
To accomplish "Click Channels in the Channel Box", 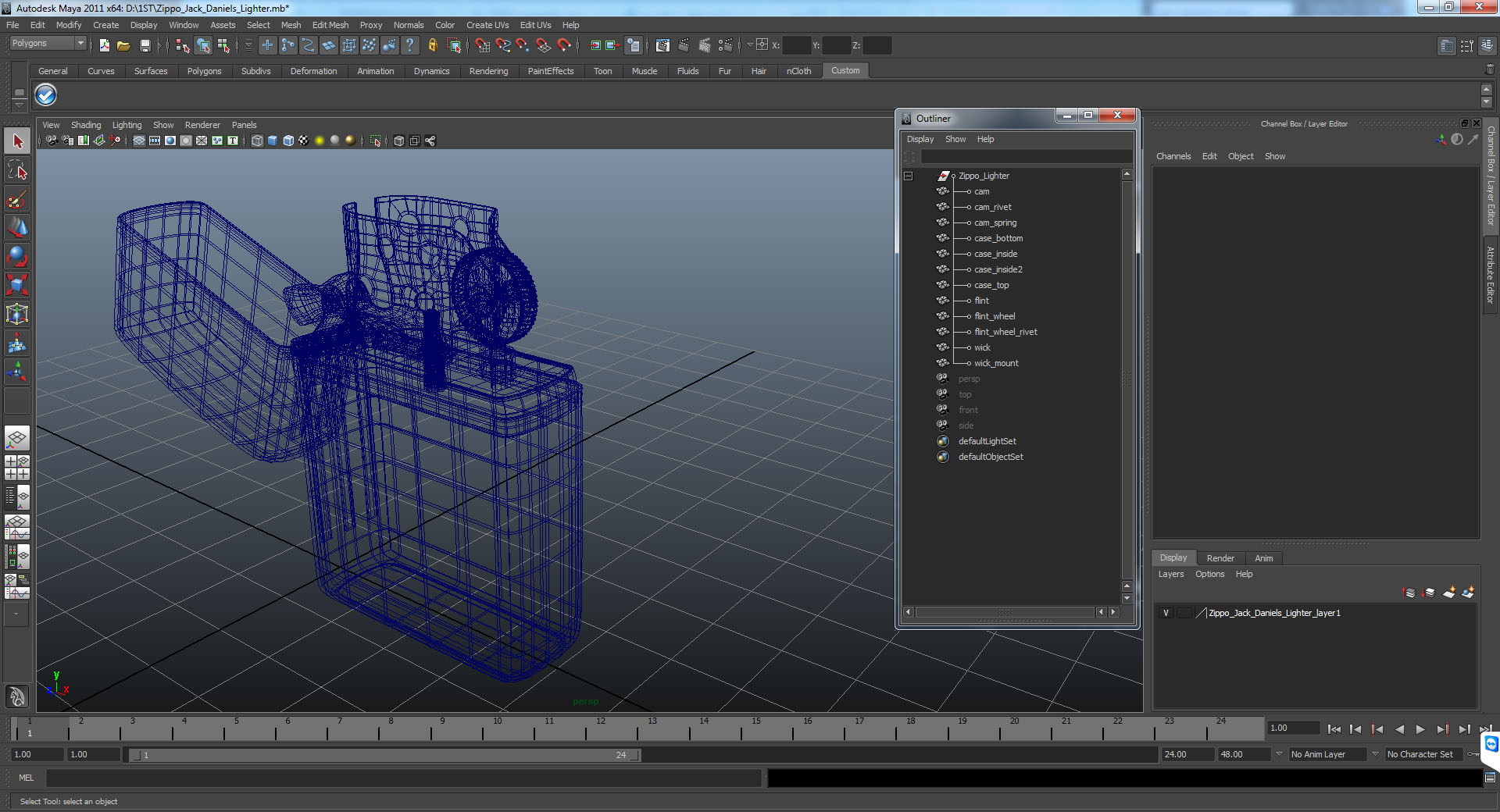I will point(1173,156).
